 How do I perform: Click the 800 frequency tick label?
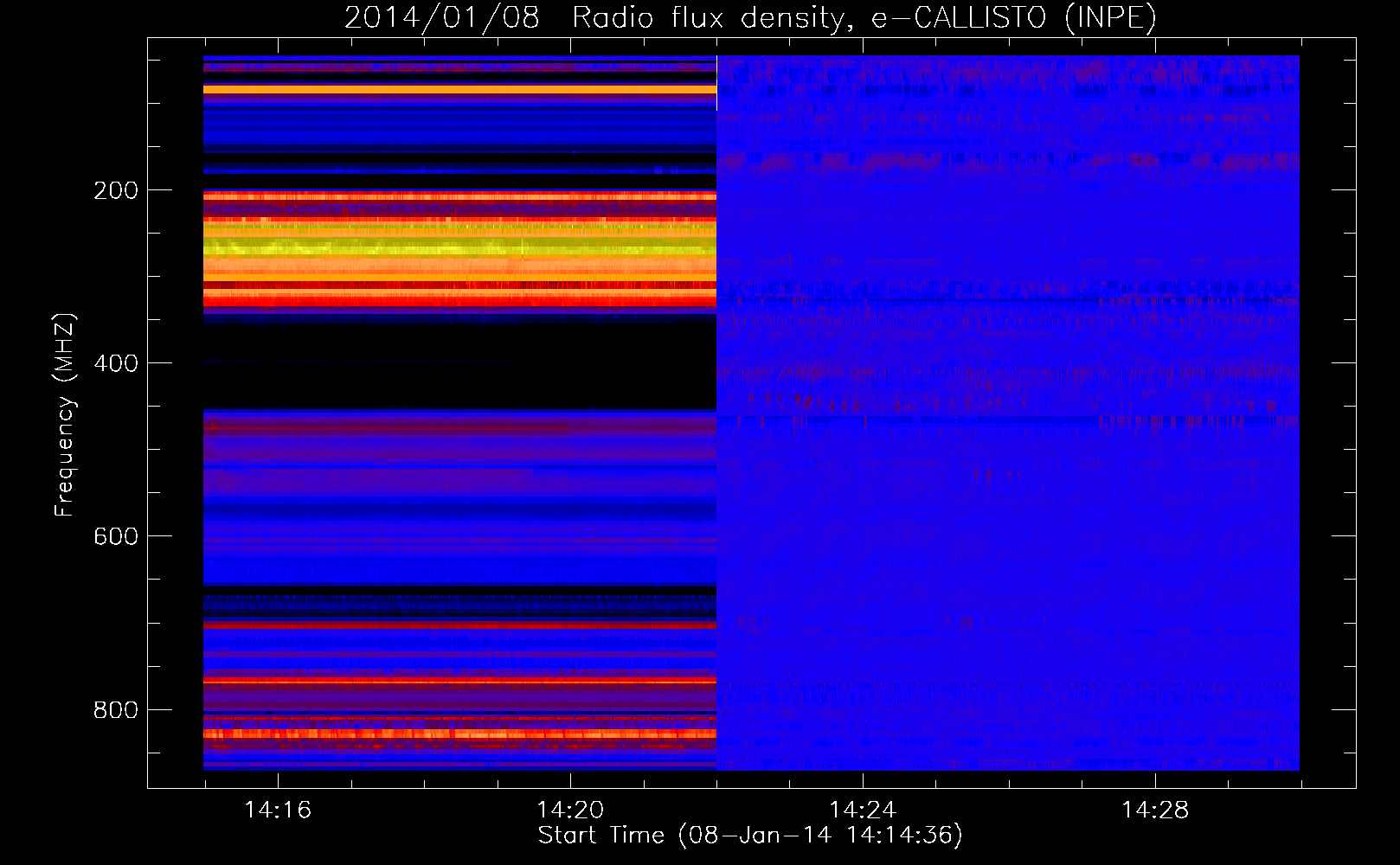(116, 710)
